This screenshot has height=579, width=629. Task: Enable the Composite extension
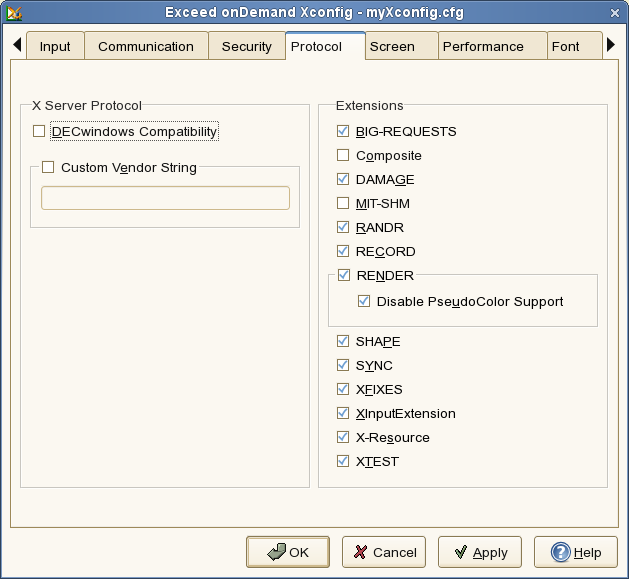coord(343,156)
